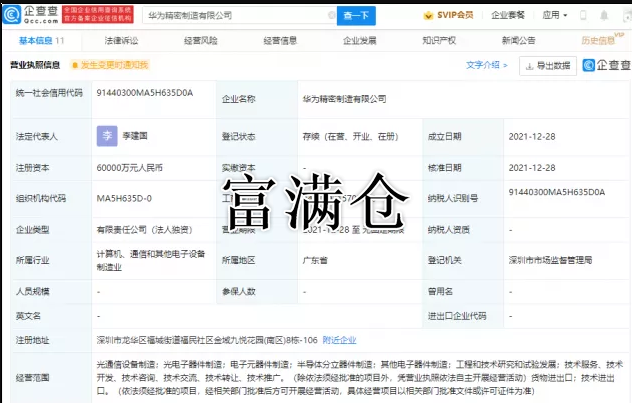Switch to the 新闻公告 tab
632x403 pixels.
point(518,40)
